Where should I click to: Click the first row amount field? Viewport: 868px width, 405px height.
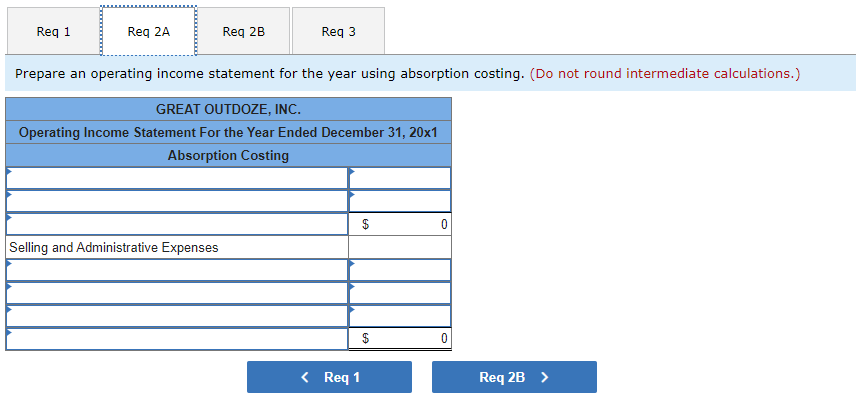point(400,178)
